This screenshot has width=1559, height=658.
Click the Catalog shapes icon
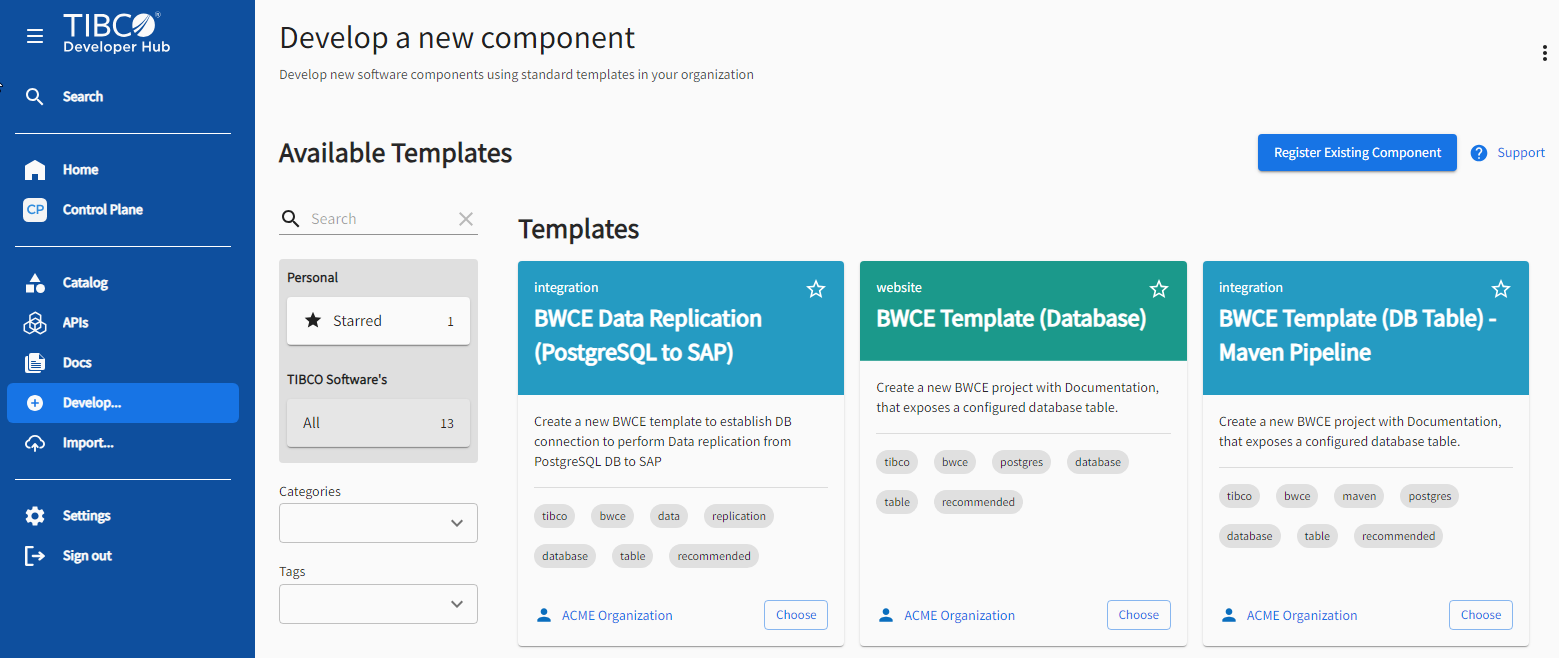35,283
